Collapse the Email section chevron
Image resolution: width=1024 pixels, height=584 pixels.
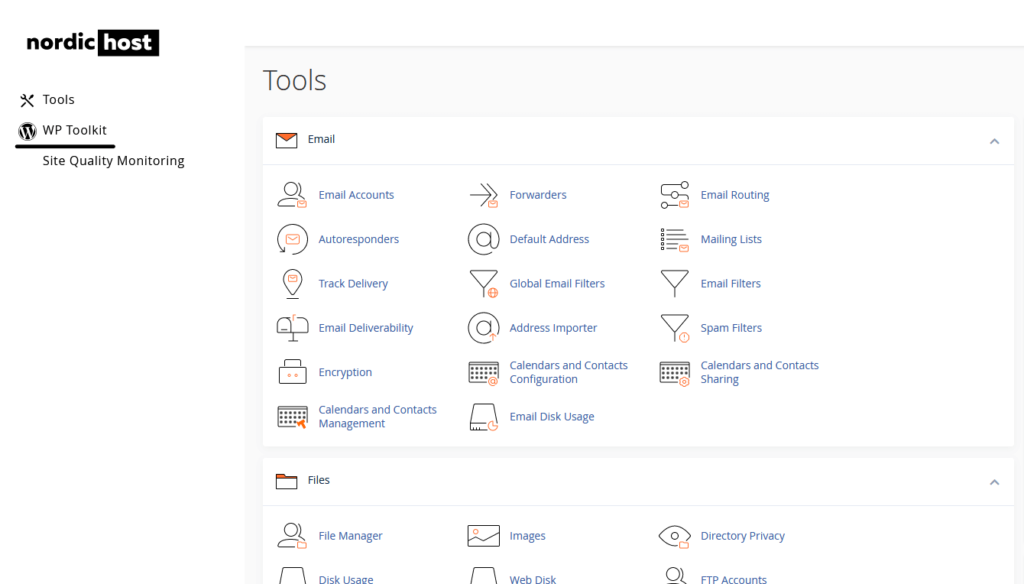(994, 141)
